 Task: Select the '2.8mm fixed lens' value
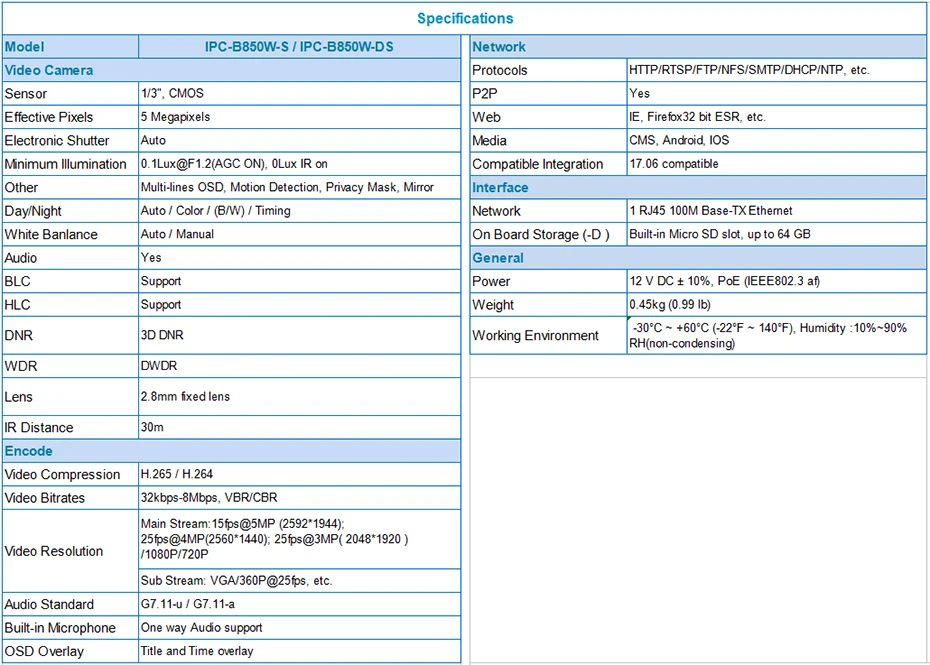tap(185, 396)
